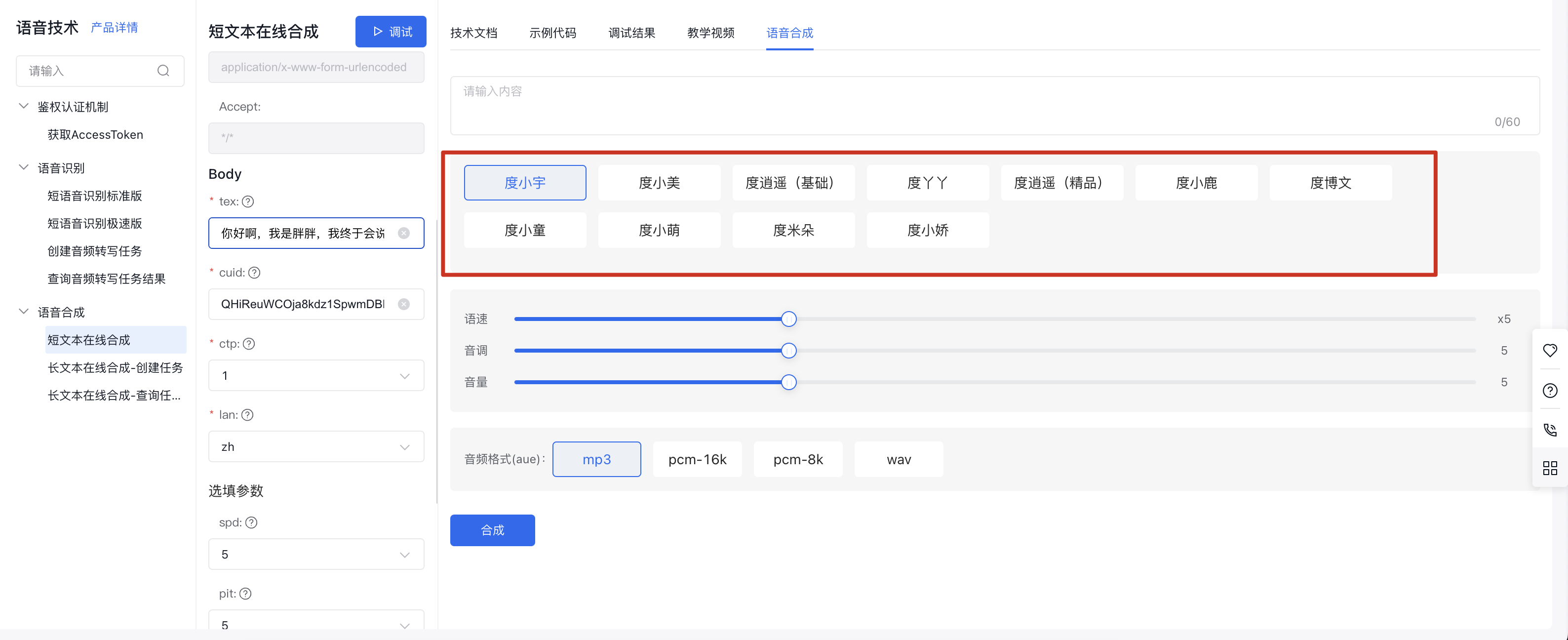Click the phone contact icon on right
Viewport: 1568px width, 640px height.
pyautogui.click(x=1550, y=430)
